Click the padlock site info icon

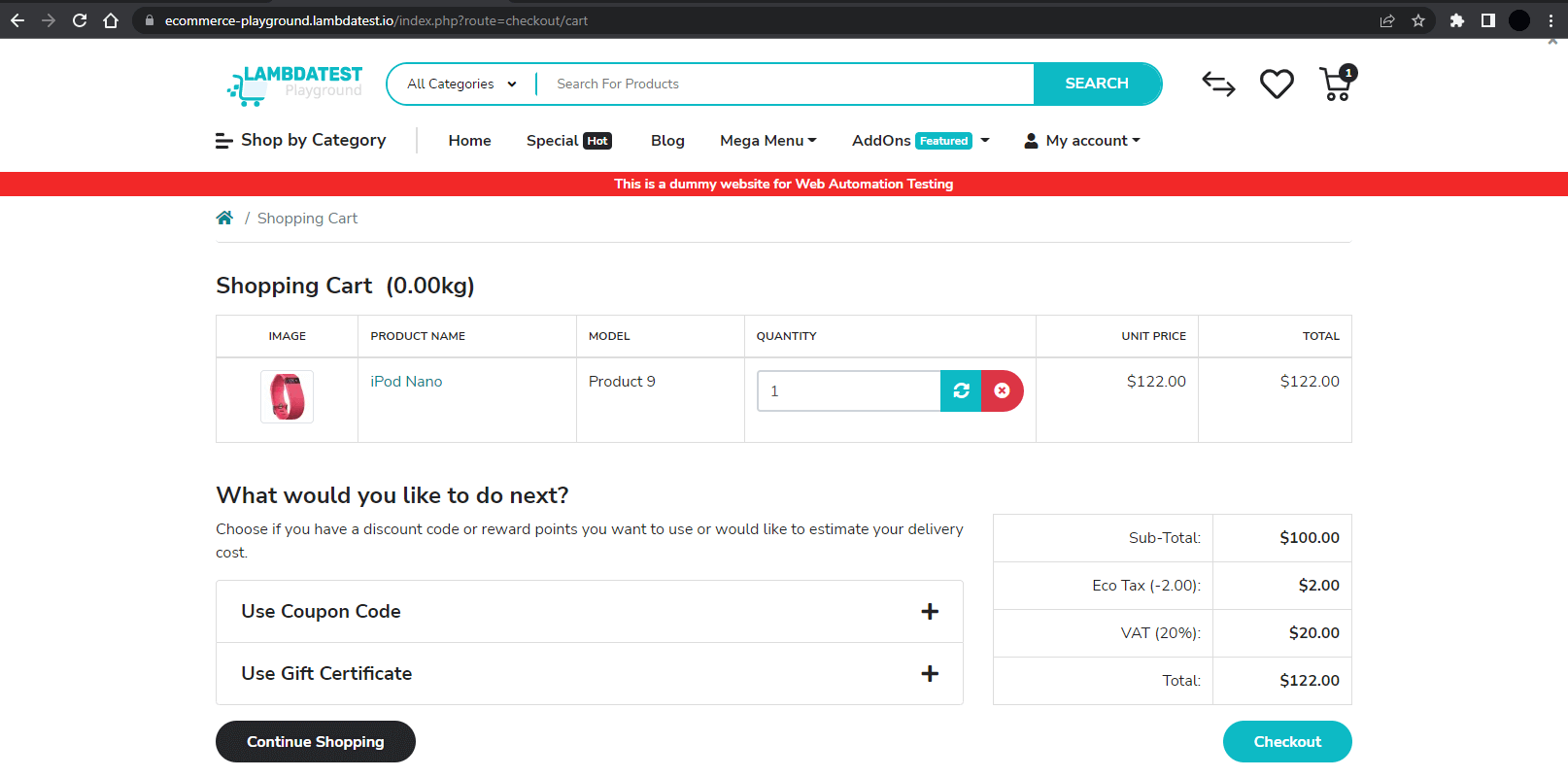[149, 20]
